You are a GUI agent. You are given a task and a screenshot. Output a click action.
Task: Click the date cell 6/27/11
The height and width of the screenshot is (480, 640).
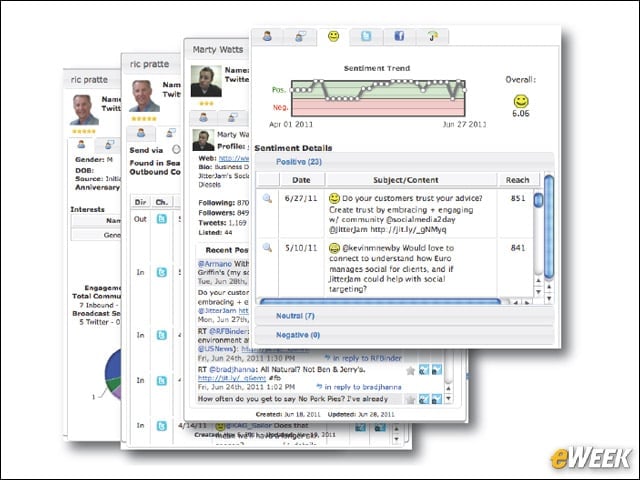point(301,198)
